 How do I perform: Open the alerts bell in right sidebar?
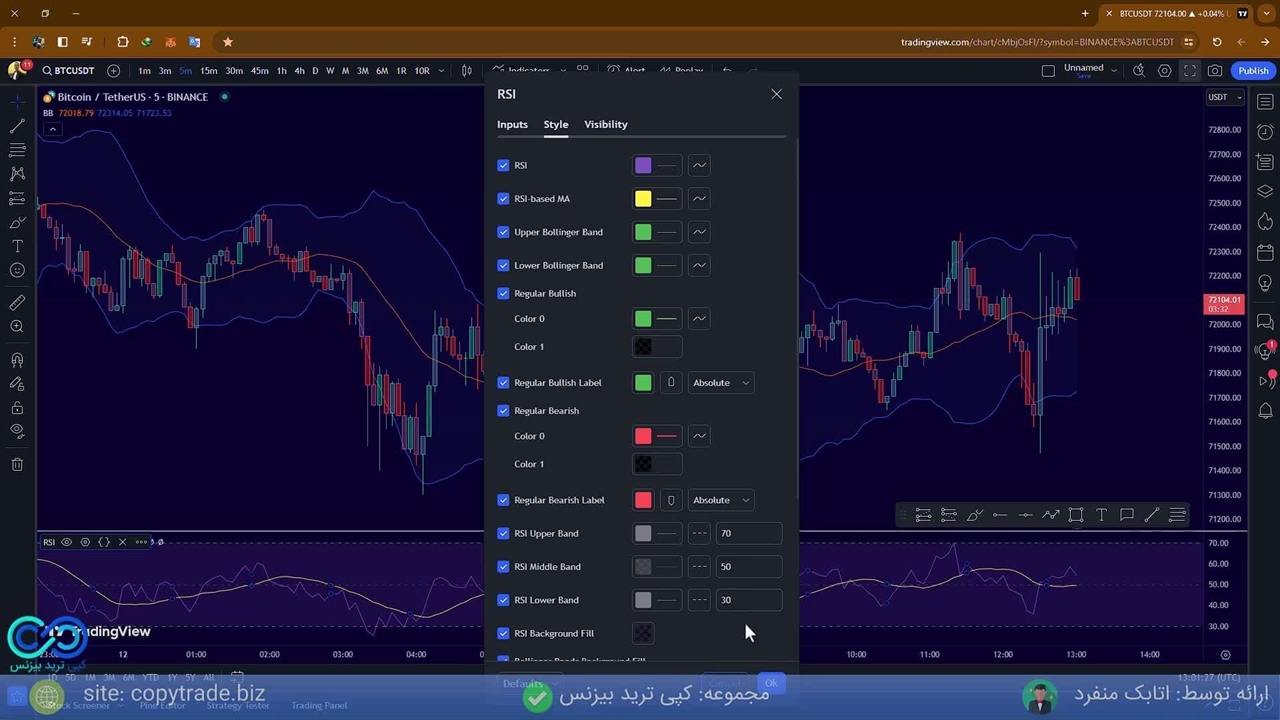(1265, 411)
